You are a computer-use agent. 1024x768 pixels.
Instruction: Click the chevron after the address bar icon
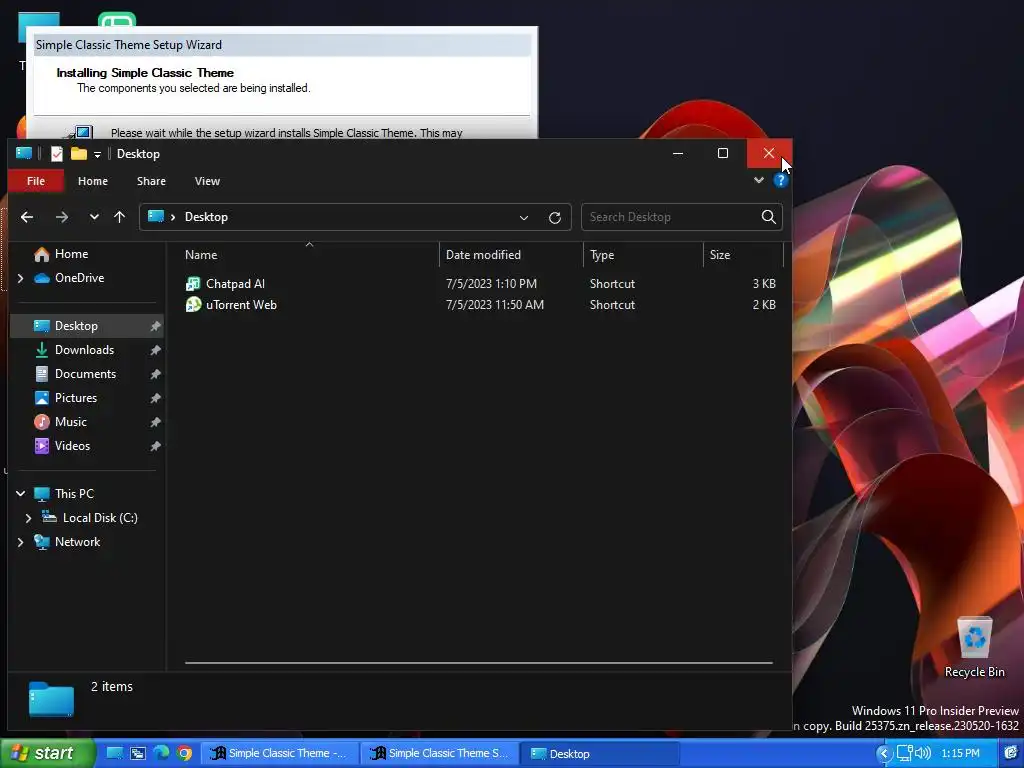tap(173, 217)
